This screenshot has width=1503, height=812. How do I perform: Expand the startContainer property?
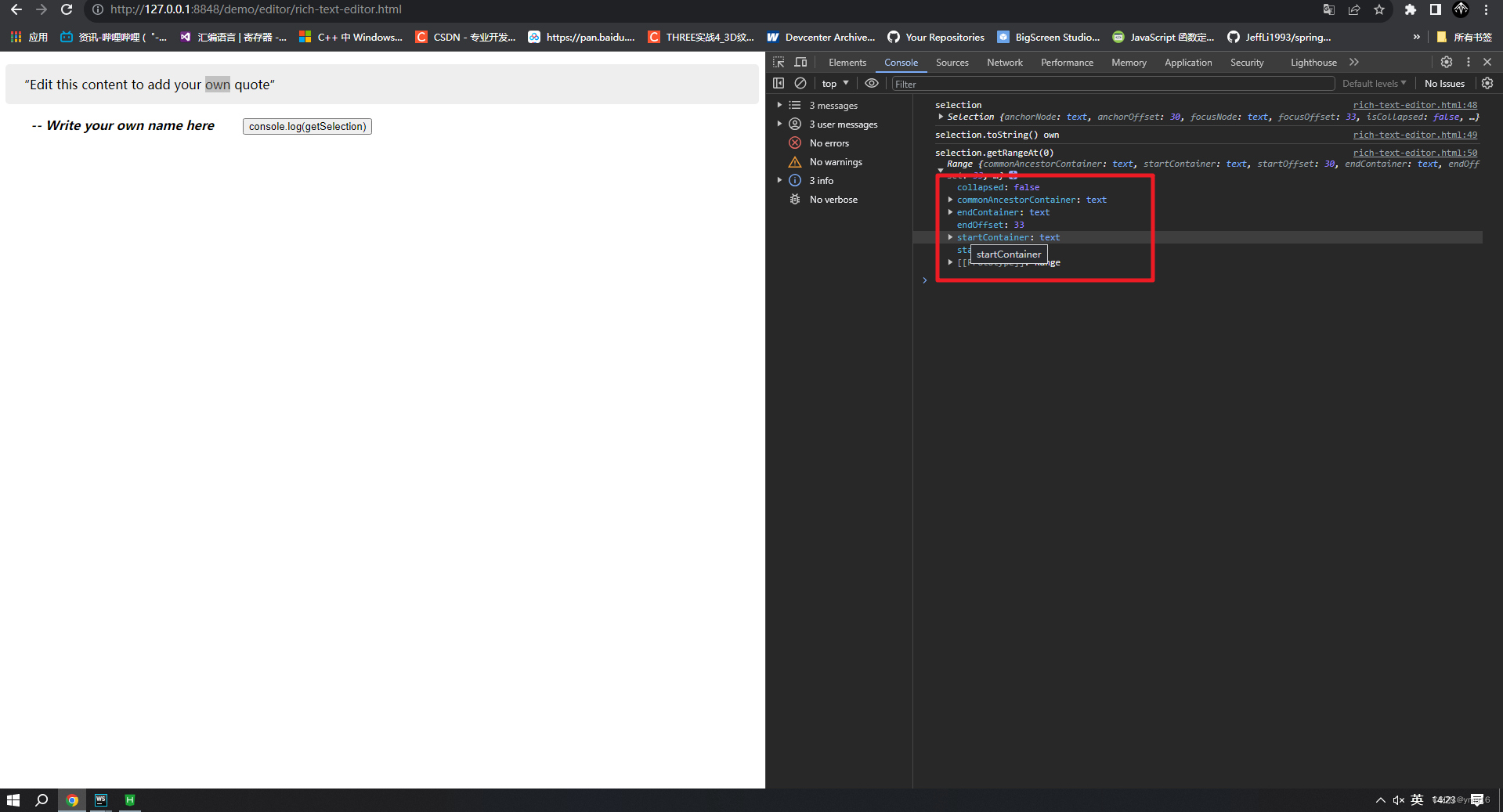[950, 237]
